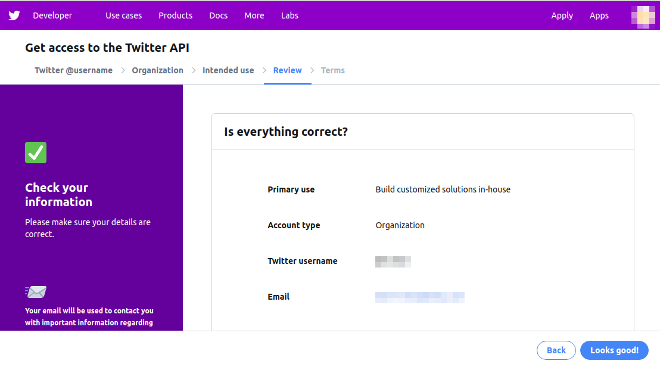Click 'Please make sure your details are correct'
Image resolution: width=660 pixels, height=367 pixels.
pos(88,228)
